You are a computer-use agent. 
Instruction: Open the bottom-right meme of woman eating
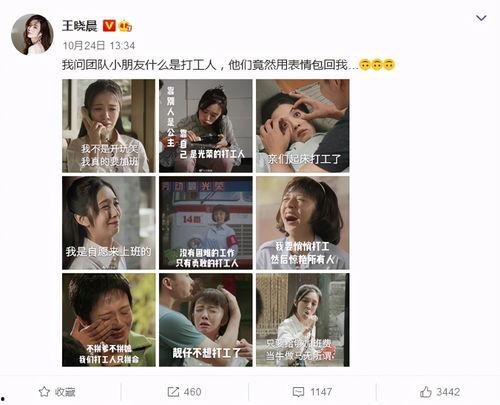[303, 320]
